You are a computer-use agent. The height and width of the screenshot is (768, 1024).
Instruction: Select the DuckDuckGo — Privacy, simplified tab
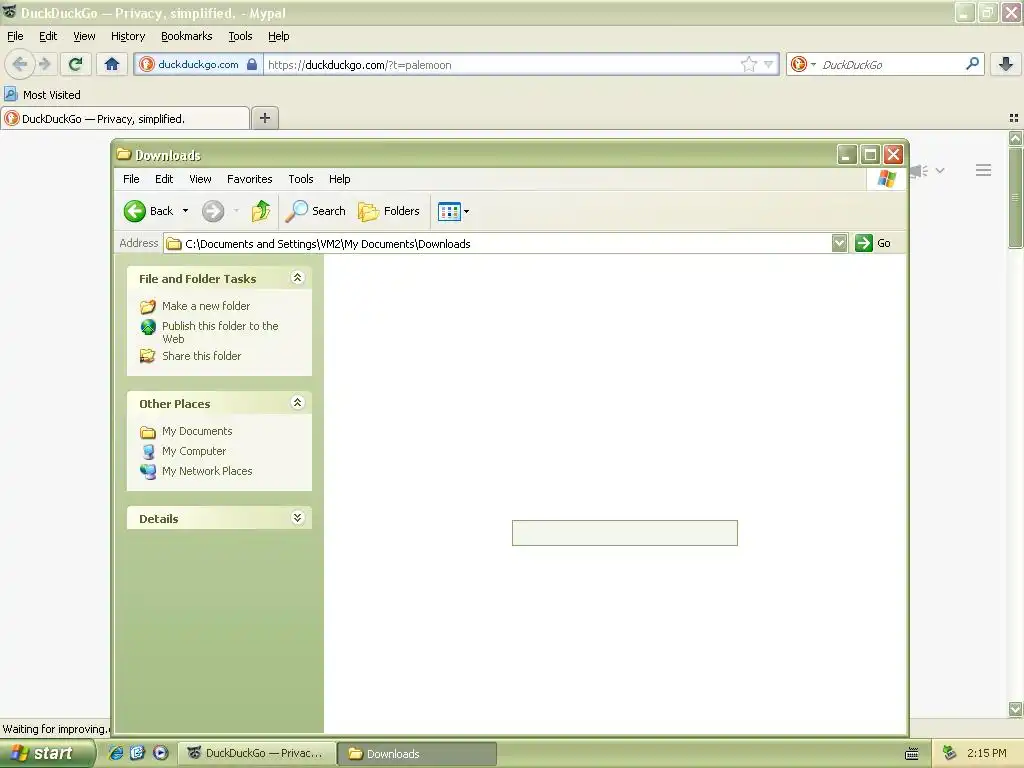[125, 118]
